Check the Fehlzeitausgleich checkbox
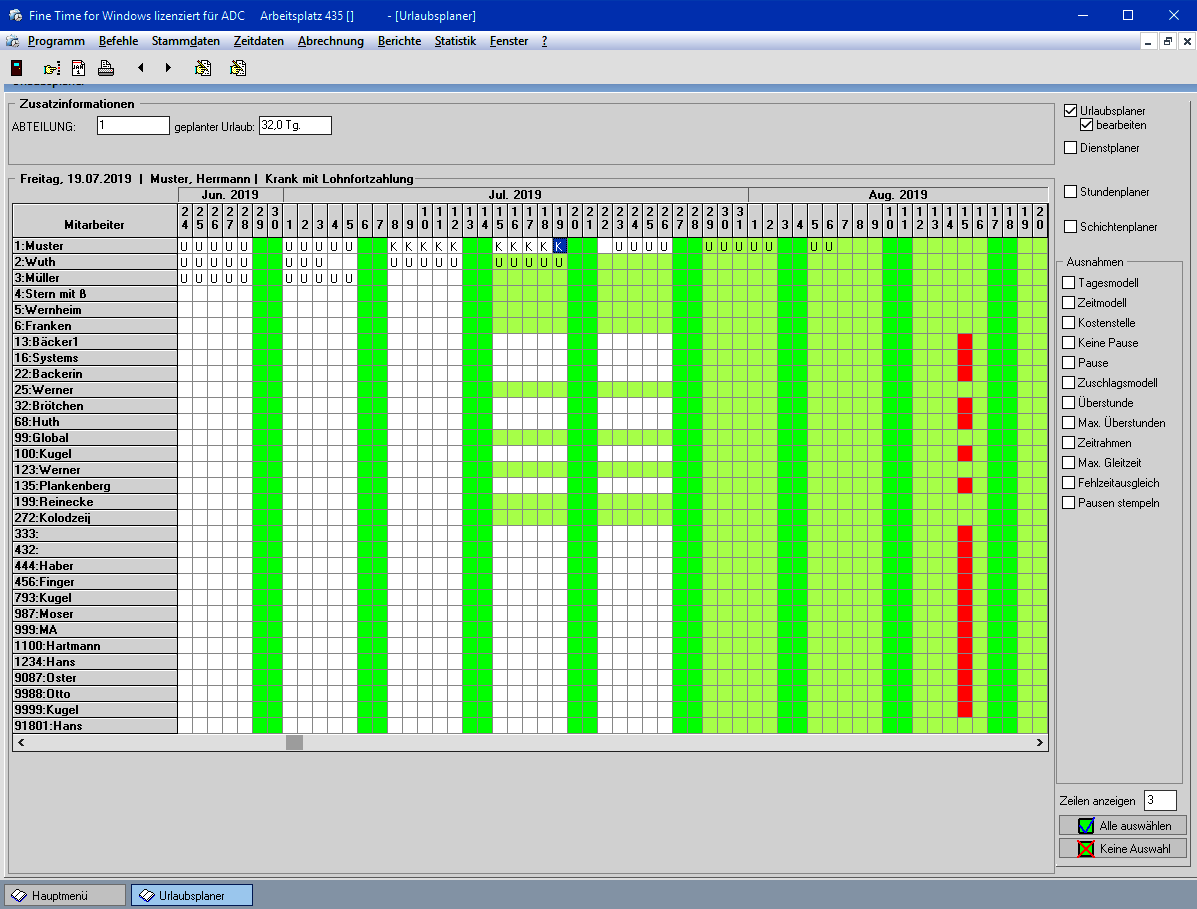1197x909 pixels. [1069, 482]
